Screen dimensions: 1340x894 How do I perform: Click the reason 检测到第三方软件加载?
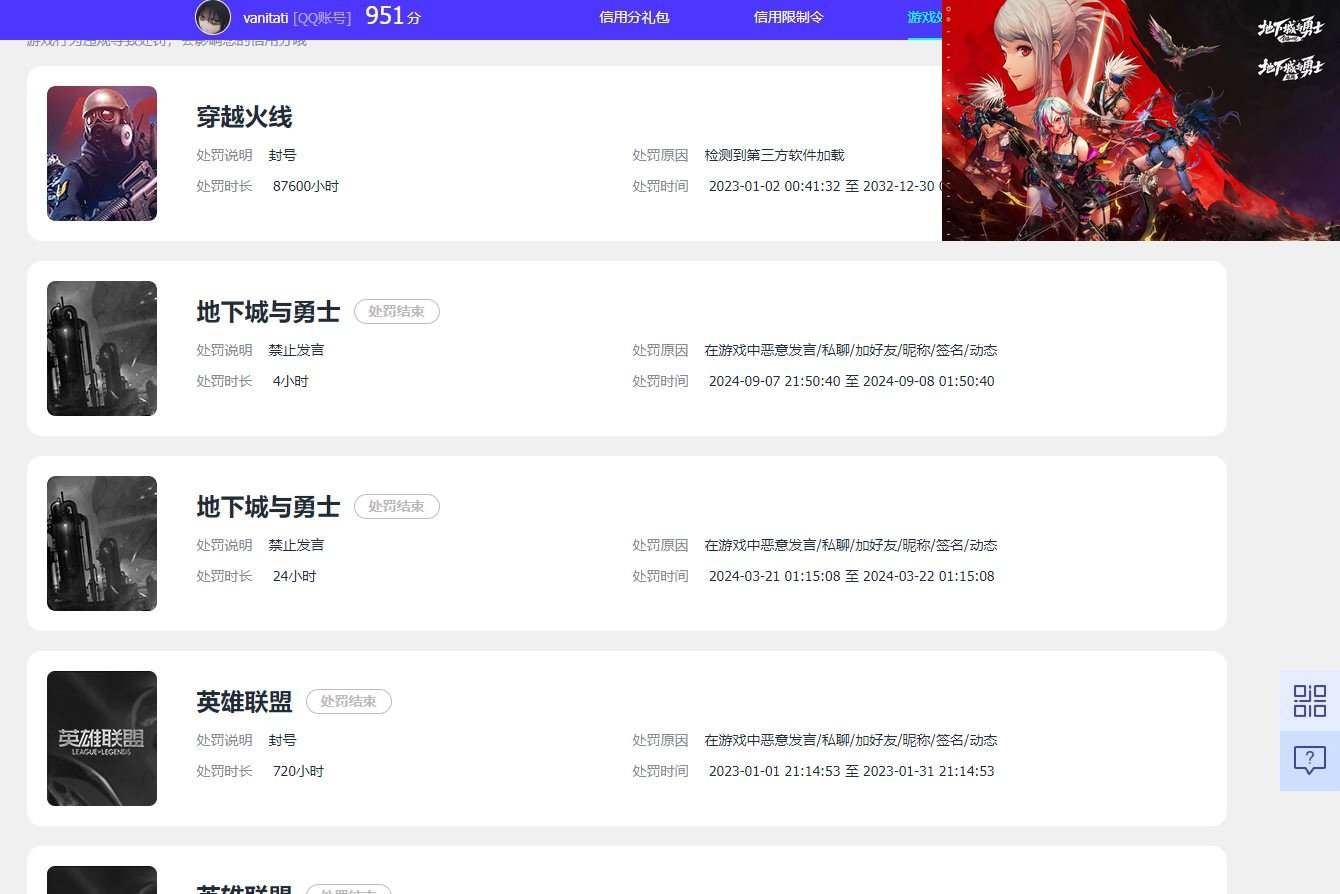tap(775, 155)
